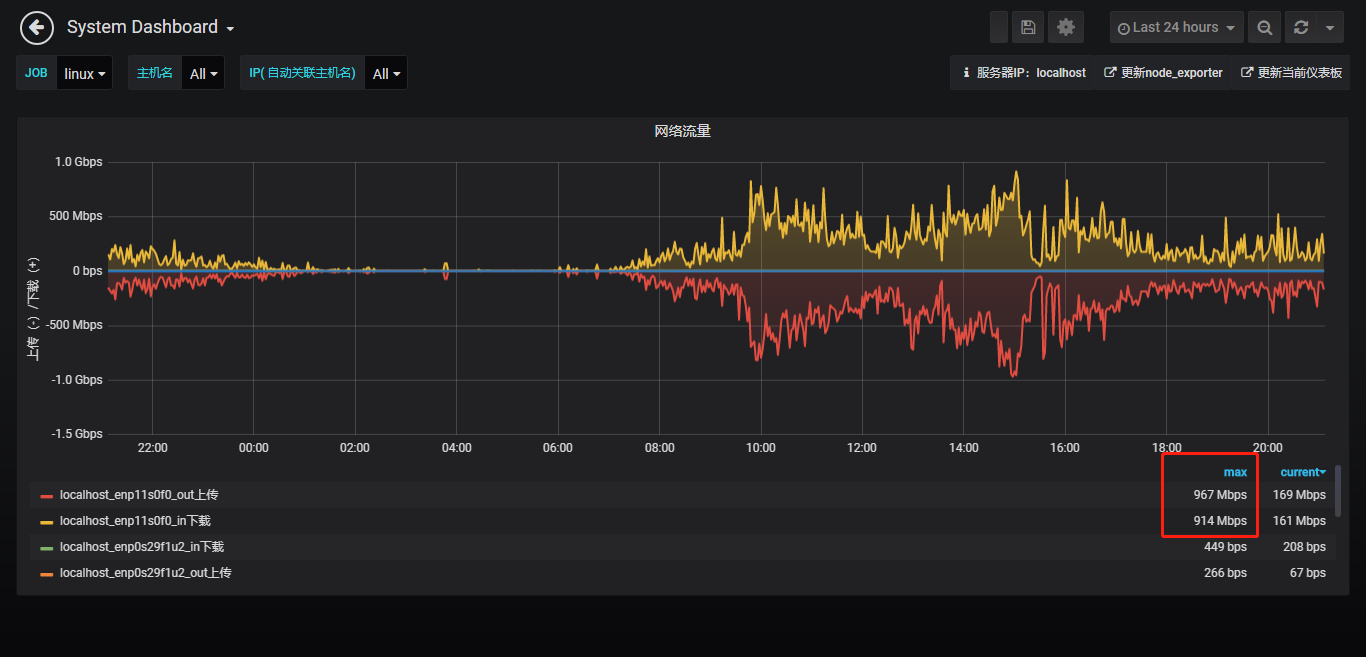This screenshot has height=657, width=1366.
Task: Toggle the localhost_enp0s29f1u2_in下载 series label
Action: pos(141,547)
